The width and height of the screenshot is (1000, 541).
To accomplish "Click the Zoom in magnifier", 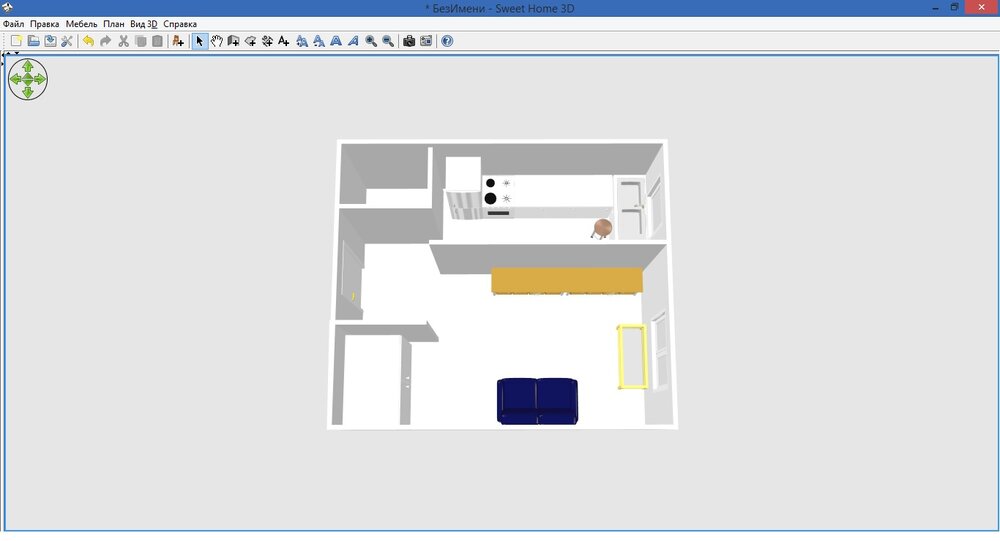I will coord(371,41).
